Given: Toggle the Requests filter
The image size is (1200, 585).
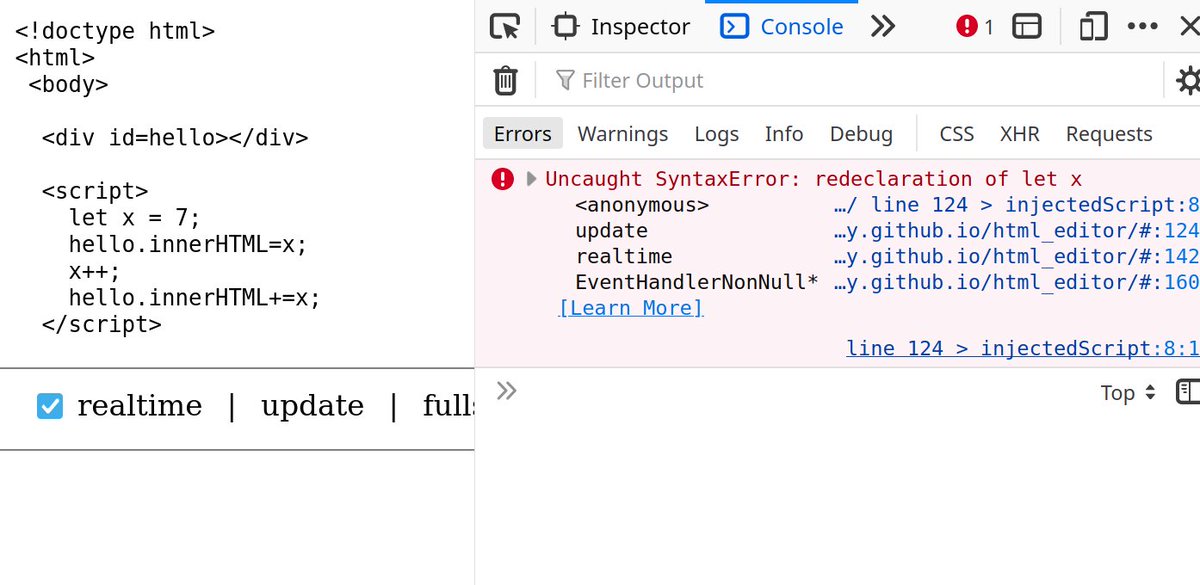Looking at the screenshot, I should [1109, 134].
